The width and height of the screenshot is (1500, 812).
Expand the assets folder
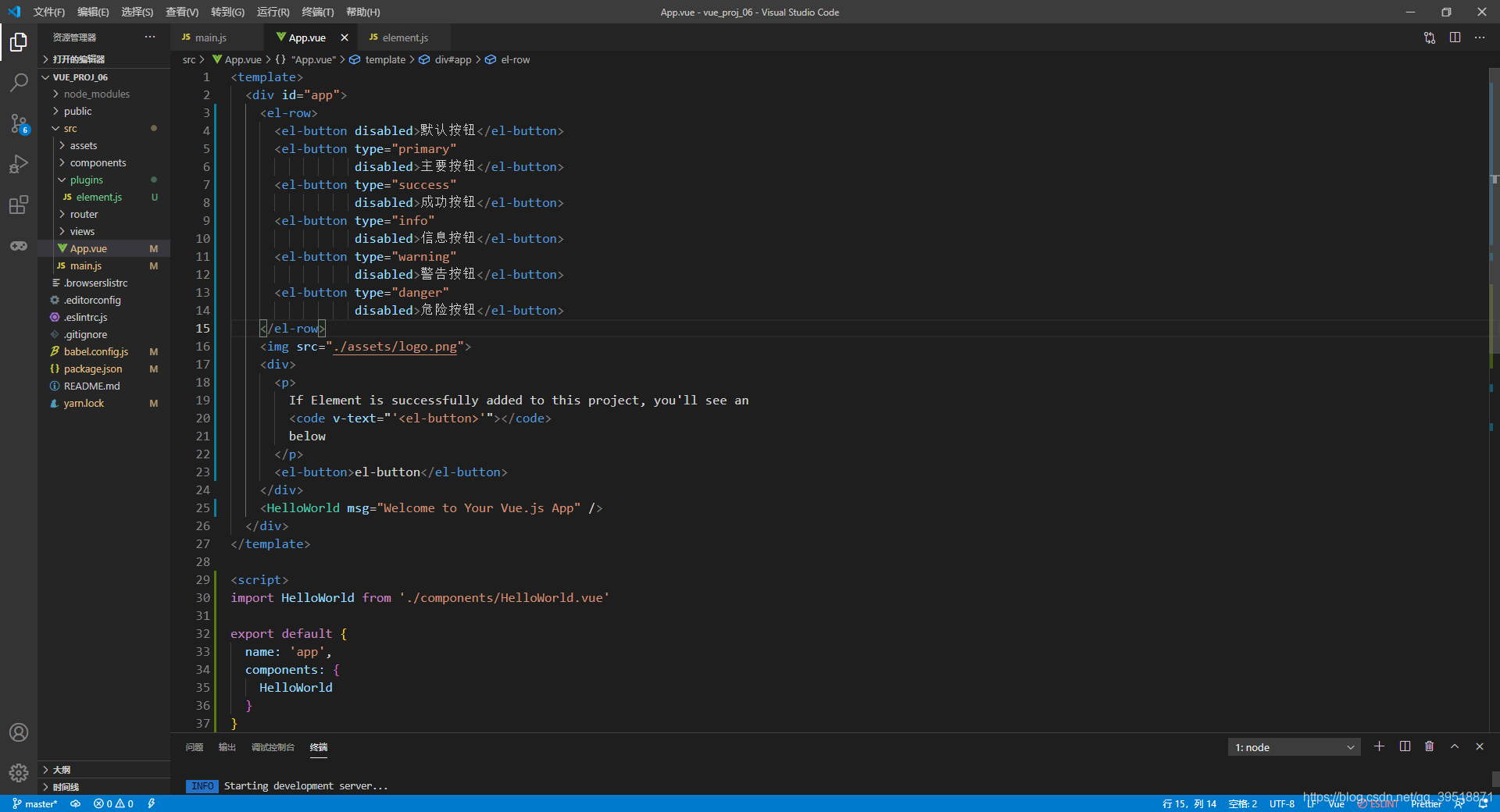tap(104, 145)
